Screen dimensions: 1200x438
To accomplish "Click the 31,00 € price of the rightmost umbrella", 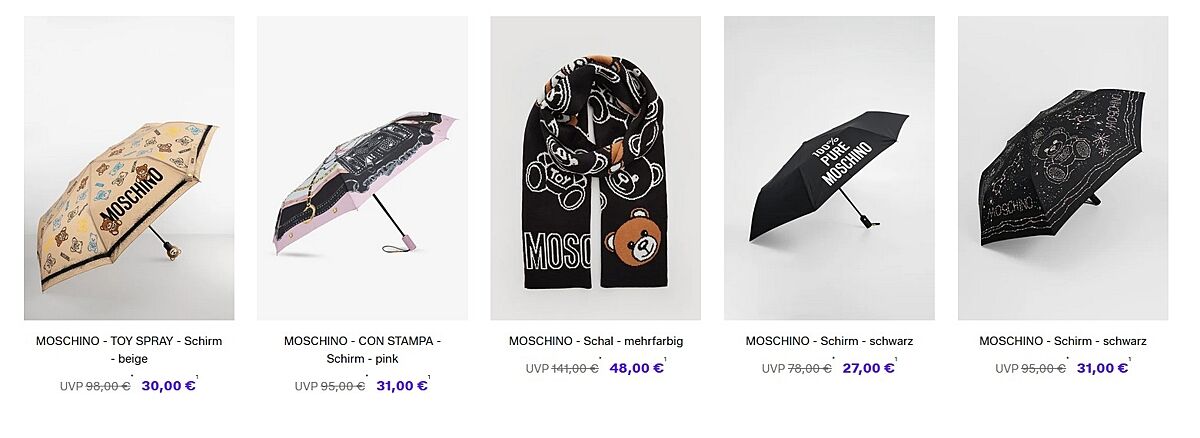I will (1102, 368).
